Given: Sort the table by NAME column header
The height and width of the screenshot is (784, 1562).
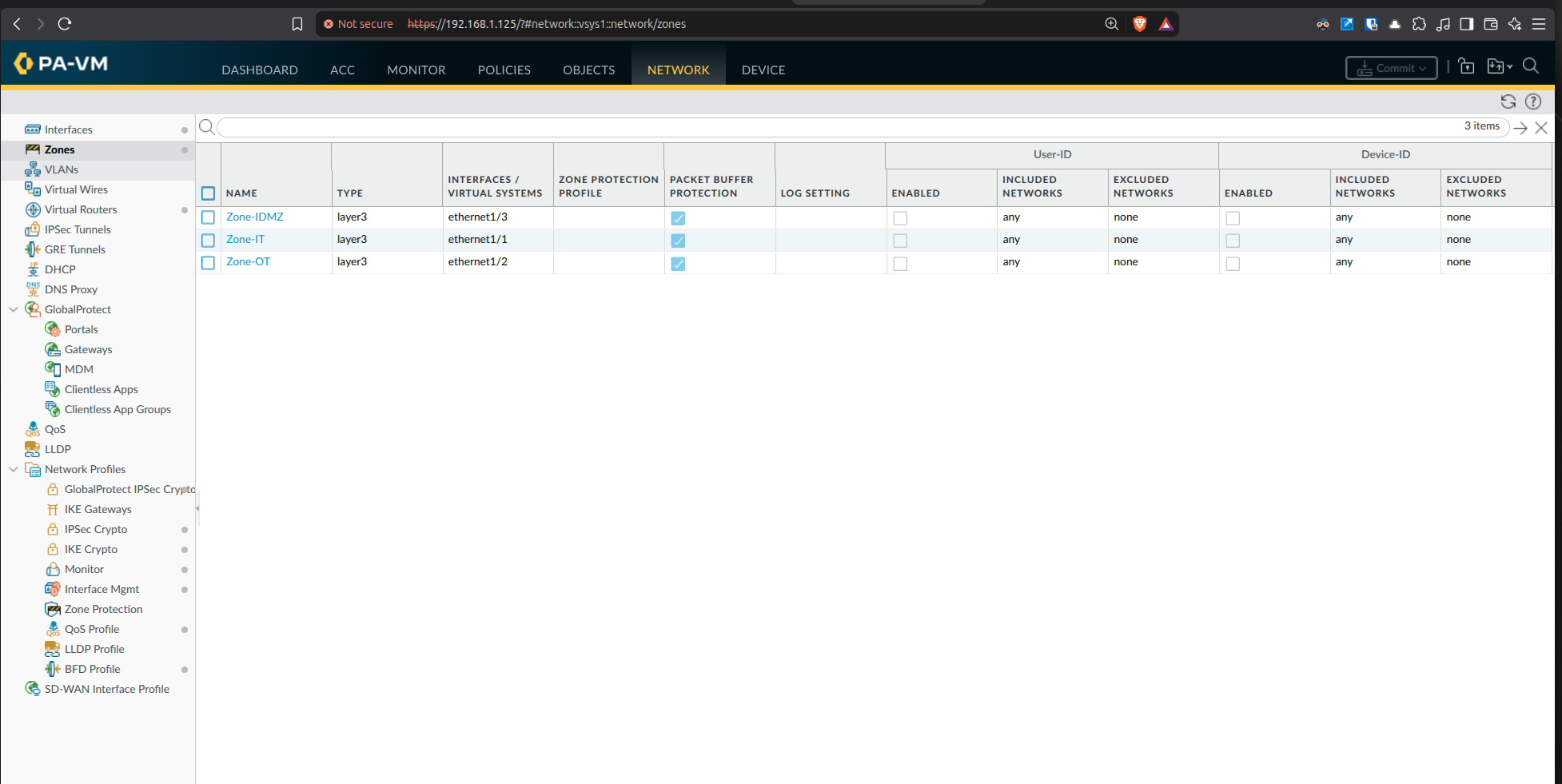Looking at the screenshot, I should pos(241,193).
